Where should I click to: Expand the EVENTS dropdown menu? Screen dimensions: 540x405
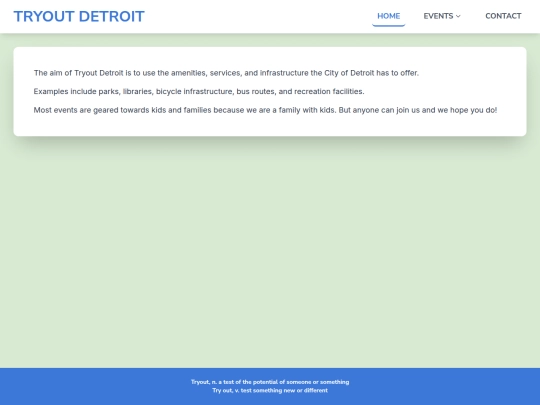442,16
